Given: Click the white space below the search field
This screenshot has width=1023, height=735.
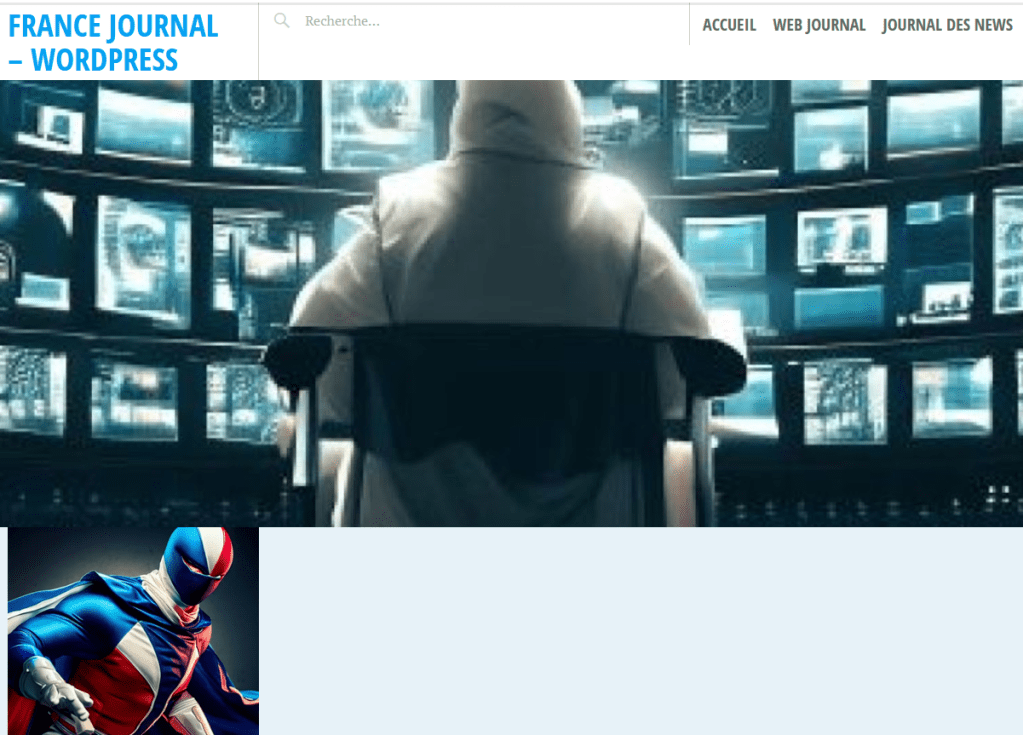Looking at the screenshot, I should pos(470,60).
